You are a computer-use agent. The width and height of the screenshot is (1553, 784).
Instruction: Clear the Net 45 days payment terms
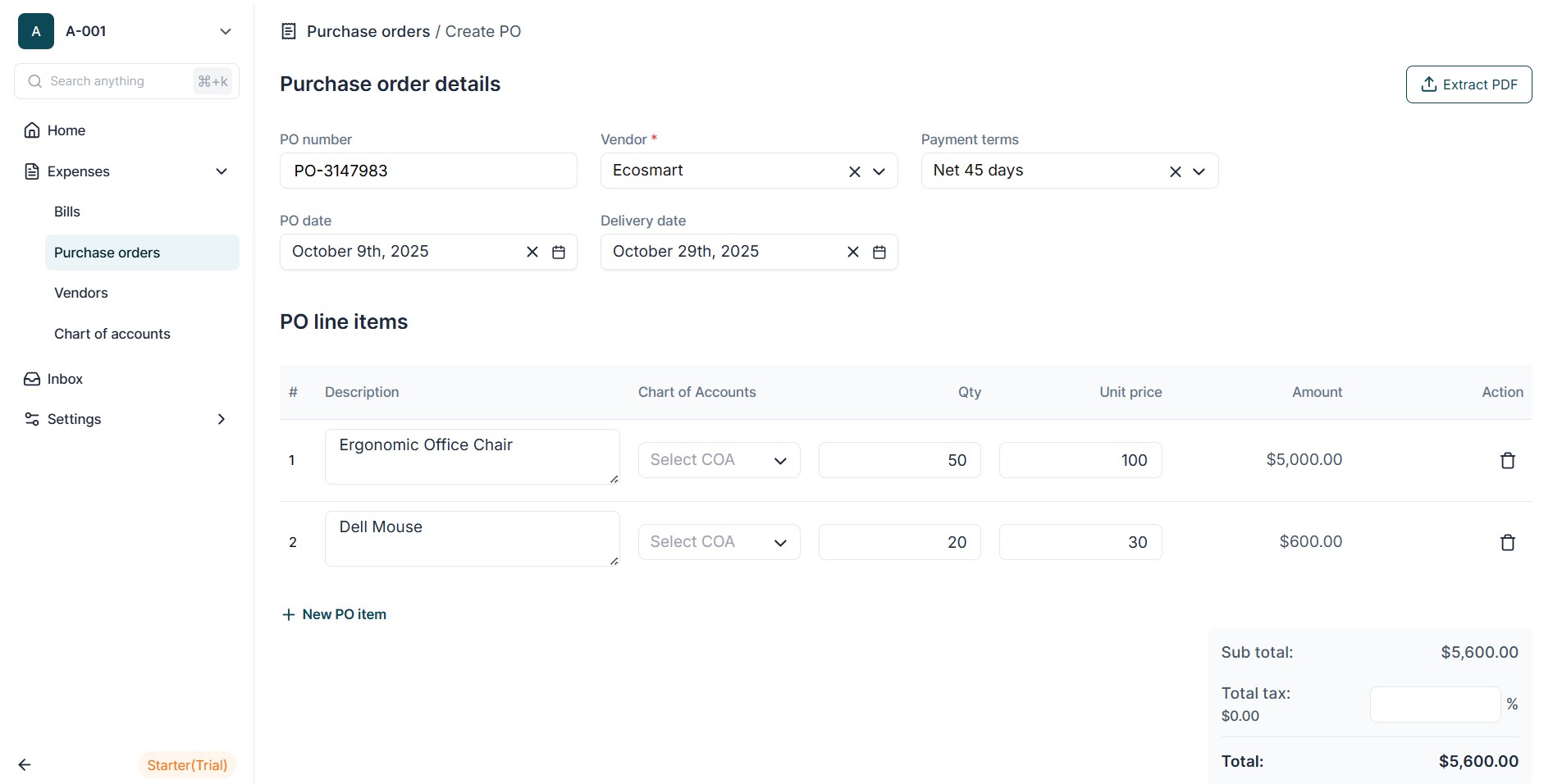pyautogui.click(x=1175, y=171)
